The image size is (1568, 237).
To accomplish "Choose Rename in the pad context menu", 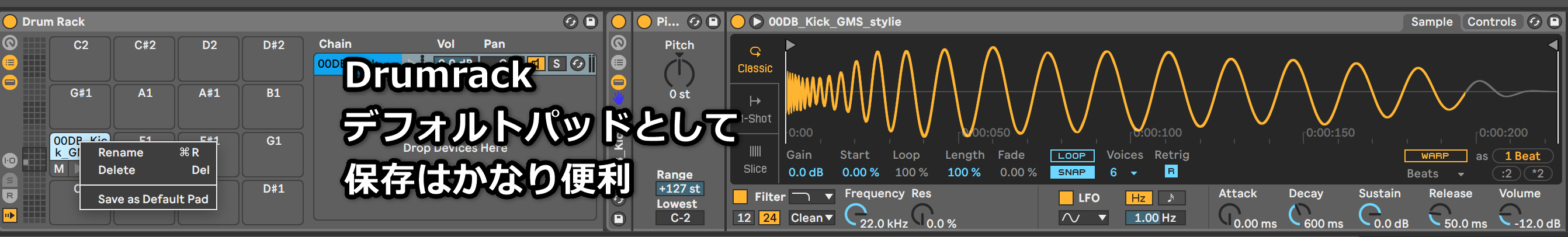I will click(x=120, y=152).
